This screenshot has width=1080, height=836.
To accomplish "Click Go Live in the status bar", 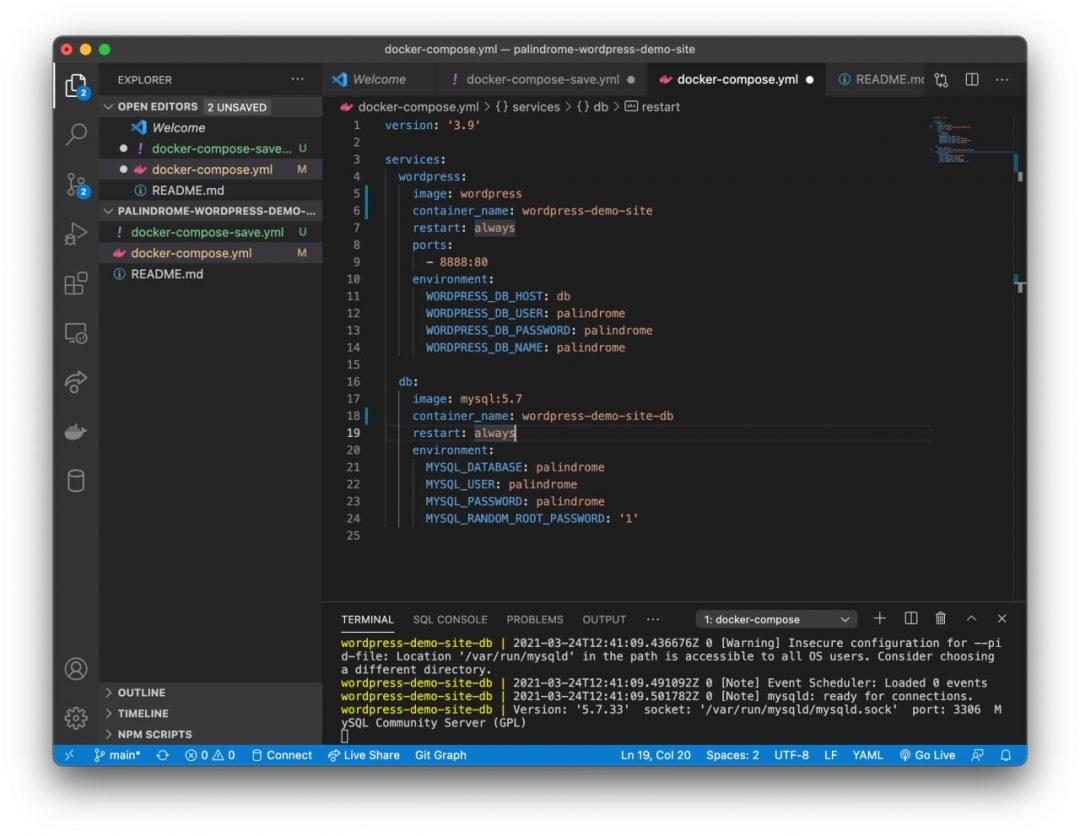I will tap(927, 755).
